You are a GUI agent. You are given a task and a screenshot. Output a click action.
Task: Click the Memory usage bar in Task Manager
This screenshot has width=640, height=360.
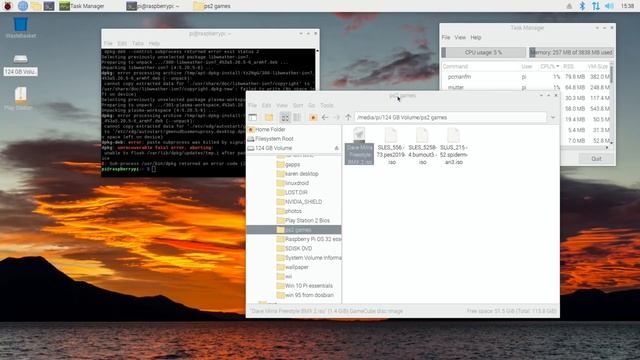(x=571, y=52)
